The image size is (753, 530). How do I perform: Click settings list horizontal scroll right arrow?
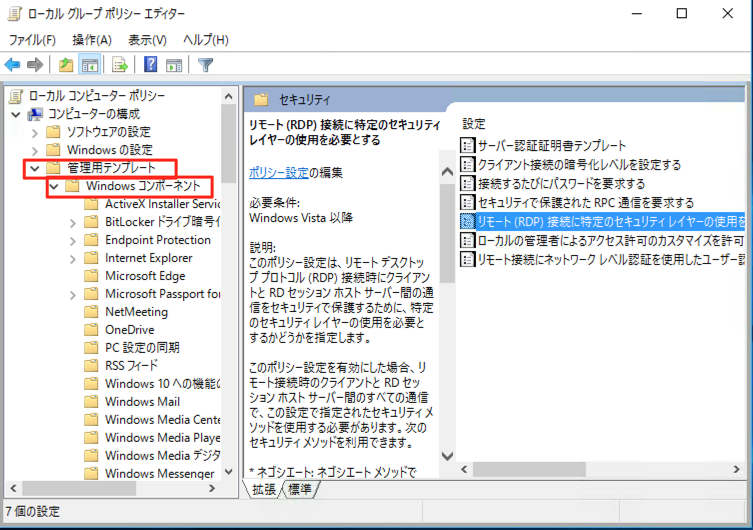pyautogui.click(x=736, y=470)
